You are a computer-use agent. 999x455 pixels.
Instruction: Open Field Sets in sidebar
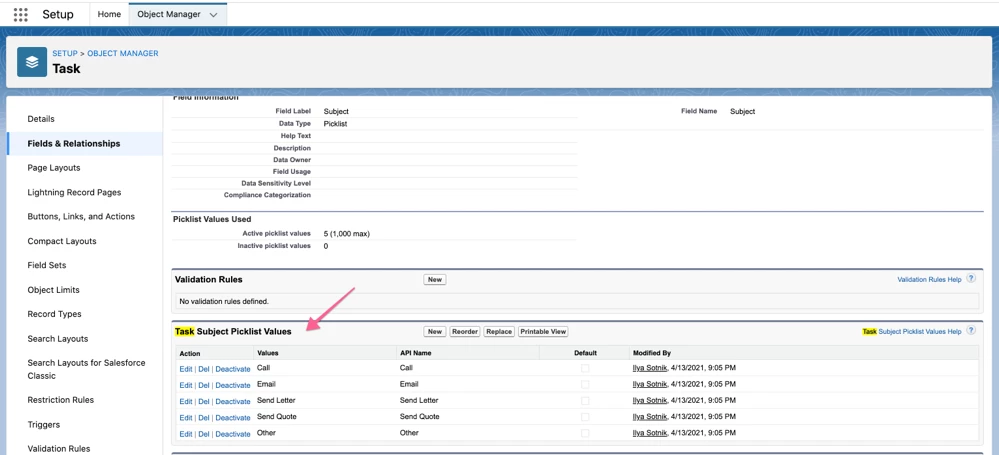tap(47, 265)
